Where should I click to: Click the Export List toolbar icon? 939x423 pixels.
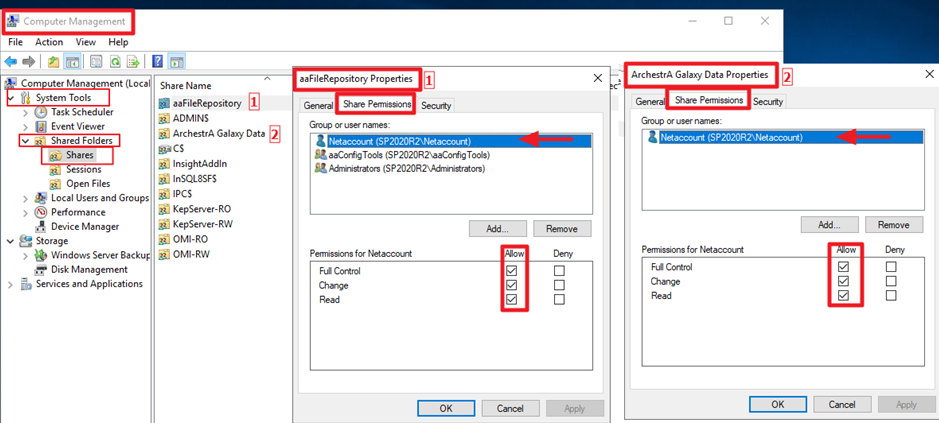pos(133,61)
